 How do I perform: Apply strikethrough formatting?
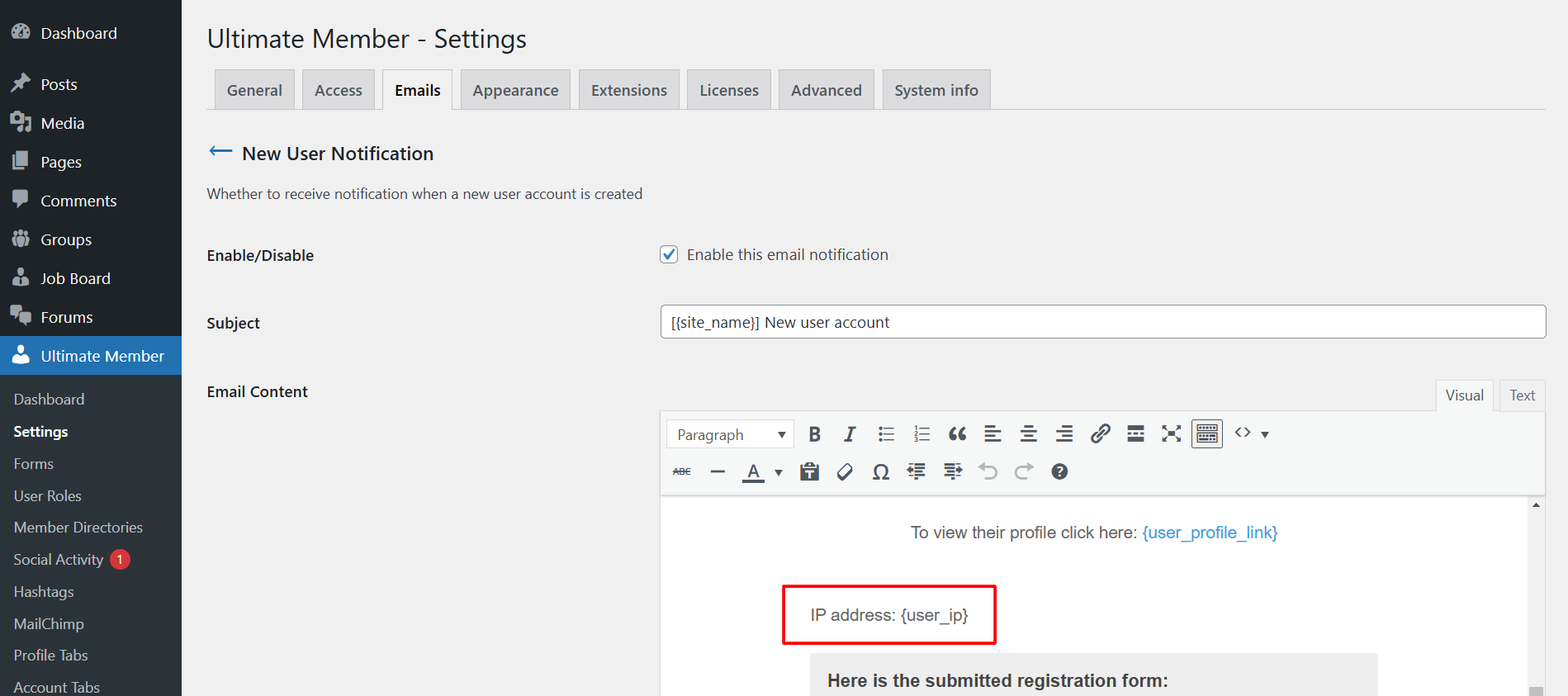coord(682,471)
